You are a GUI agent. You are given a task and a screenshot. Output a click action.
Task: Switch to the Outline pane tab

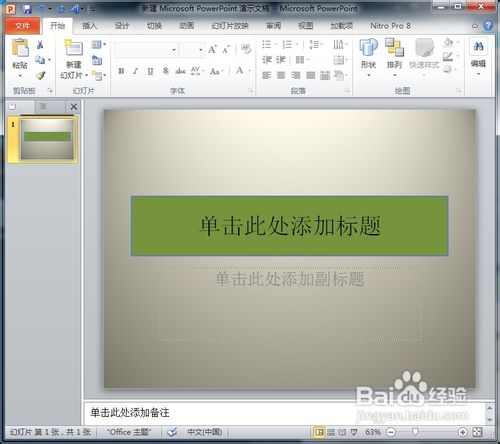43,107
